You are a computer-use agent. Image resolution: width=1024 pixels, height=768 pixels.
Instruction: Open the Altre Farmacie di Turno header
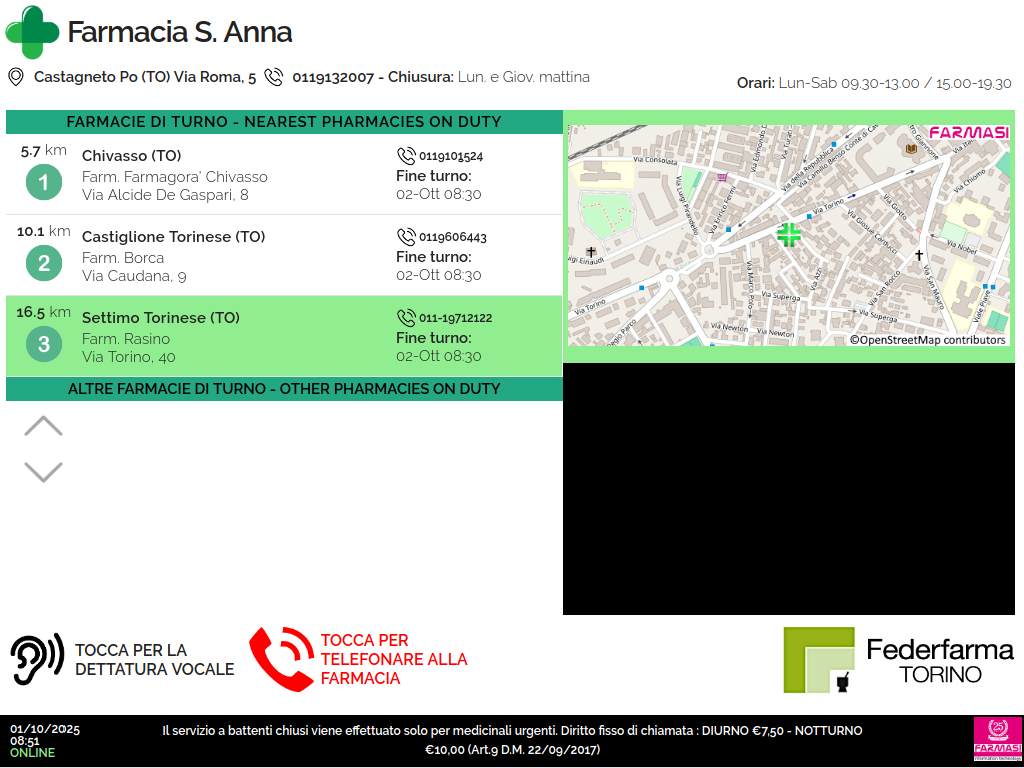tap(284, 389)
